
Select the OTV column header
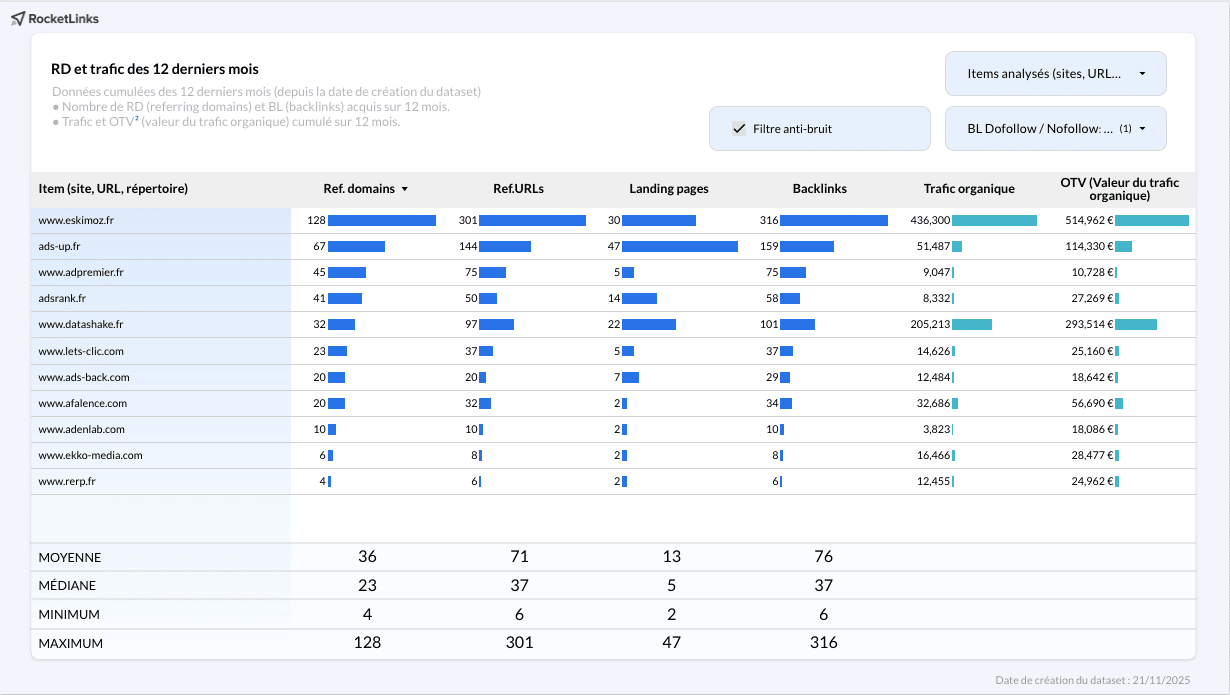pos(1120,189)
